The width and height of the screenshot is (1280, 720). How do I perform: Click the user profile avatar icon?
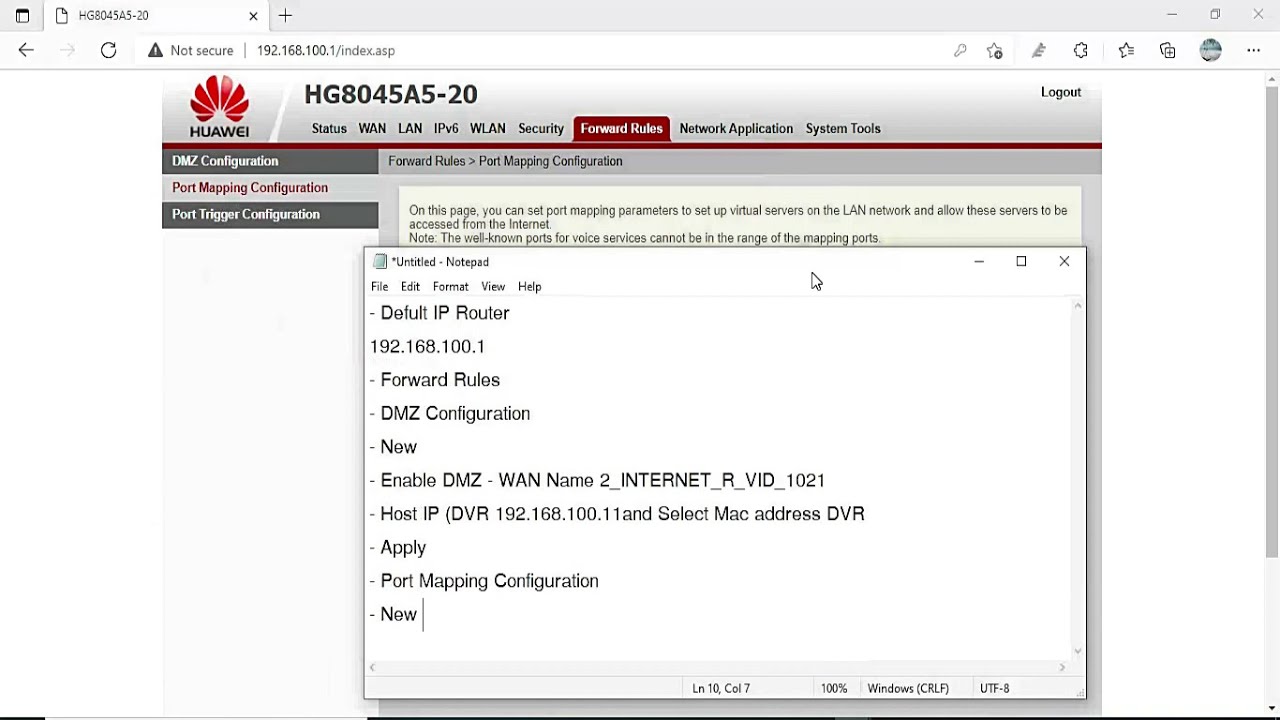pyautogui.click(x=1211, y=50)
